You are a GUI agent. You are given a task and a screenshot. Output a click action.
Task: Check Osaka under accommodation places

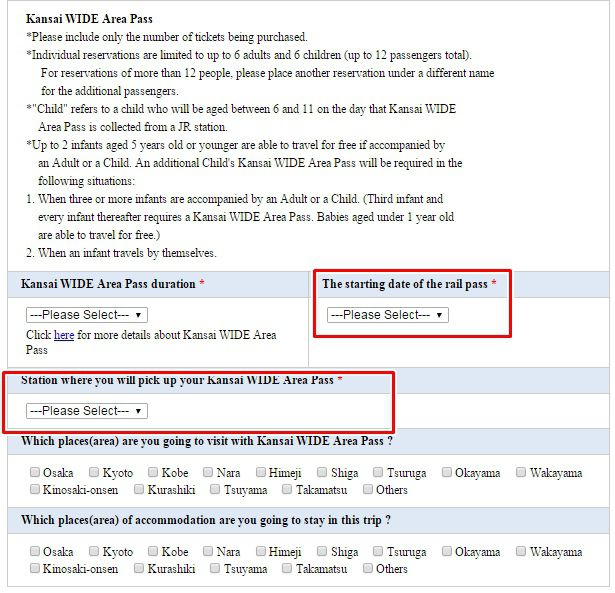coord(35,551)
